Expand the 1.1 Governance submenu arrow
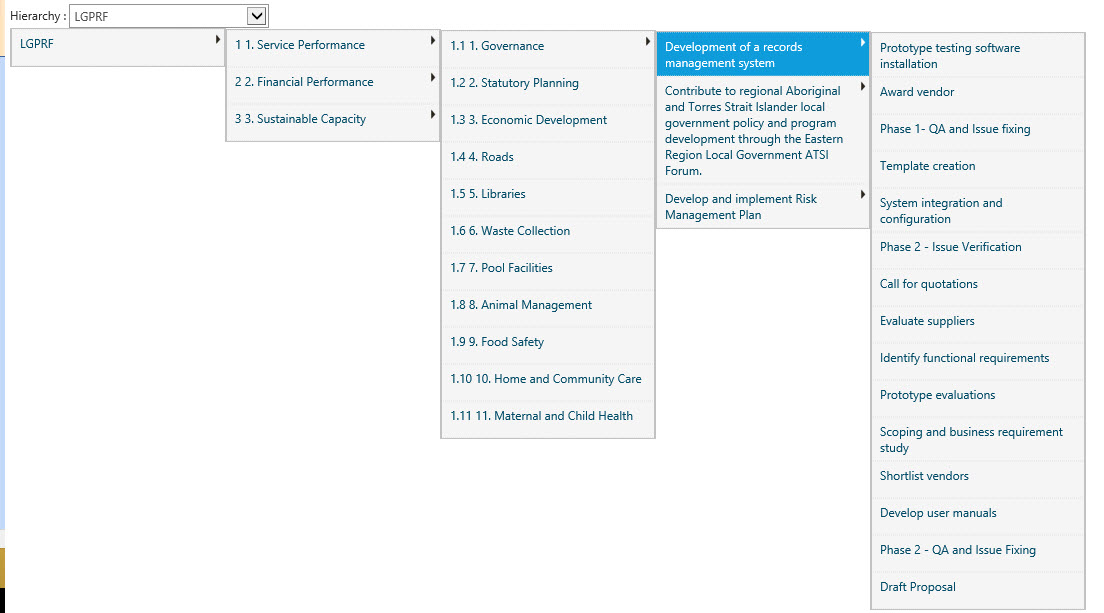Screen dimensions: 1104x613 tap(648, 42)
